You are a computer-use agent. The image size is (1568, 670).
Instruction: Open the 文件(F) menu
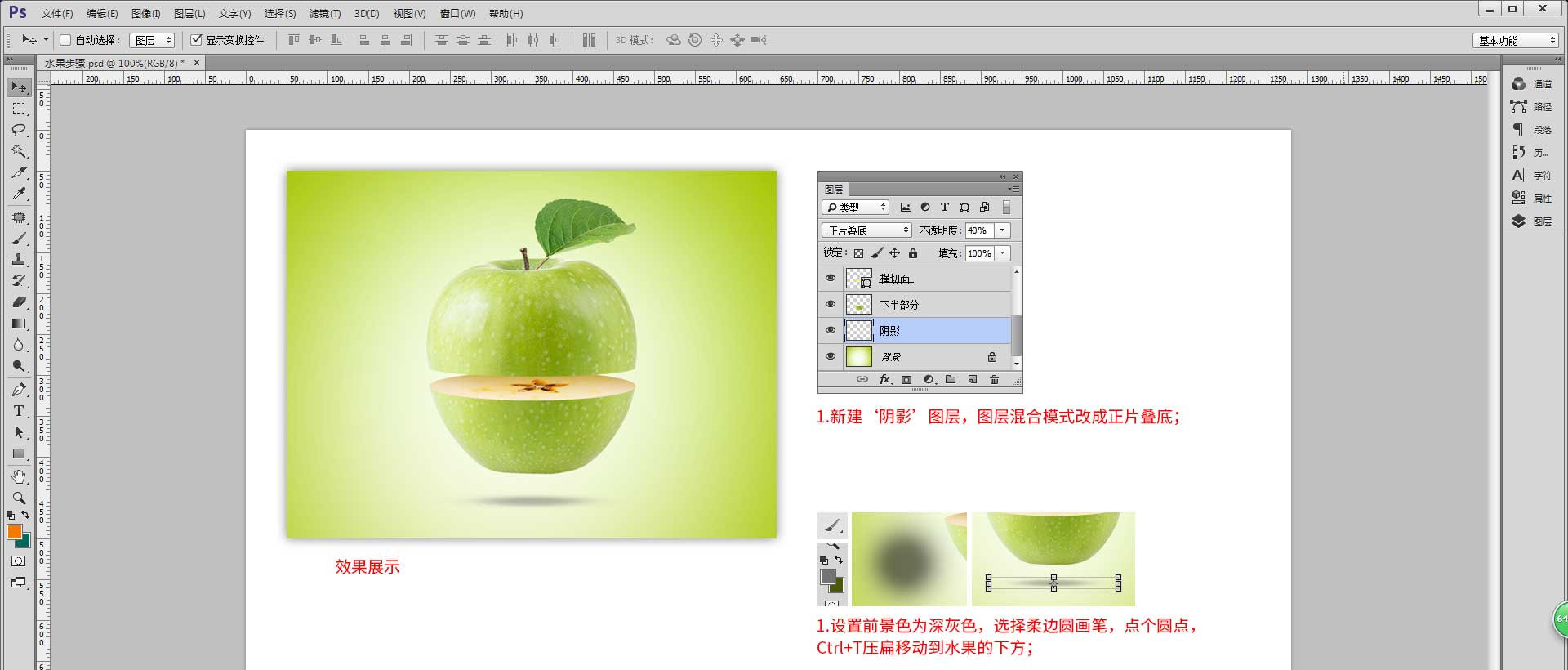(57, 14)
